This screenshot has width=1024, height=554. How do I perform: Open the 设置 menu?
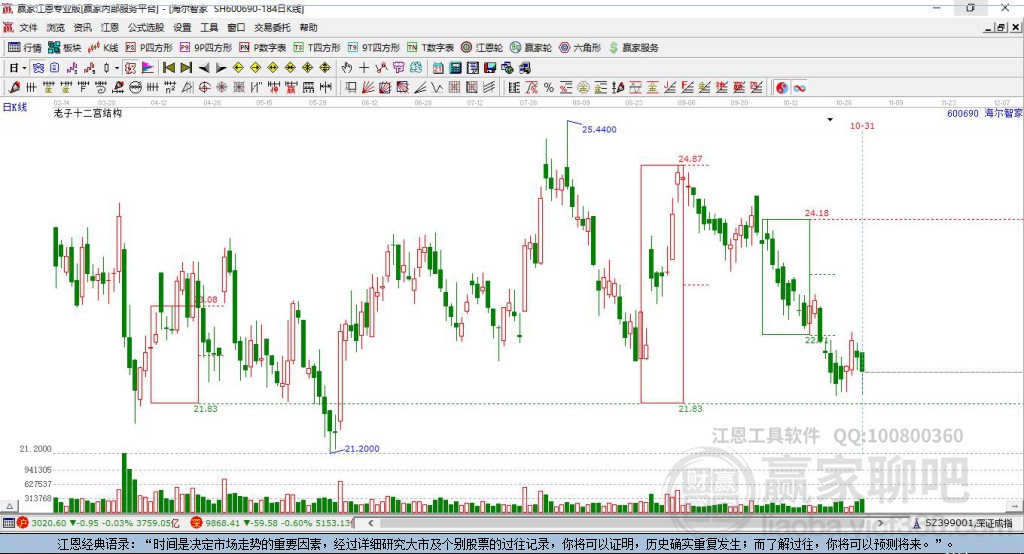click(x=182, y=27)
